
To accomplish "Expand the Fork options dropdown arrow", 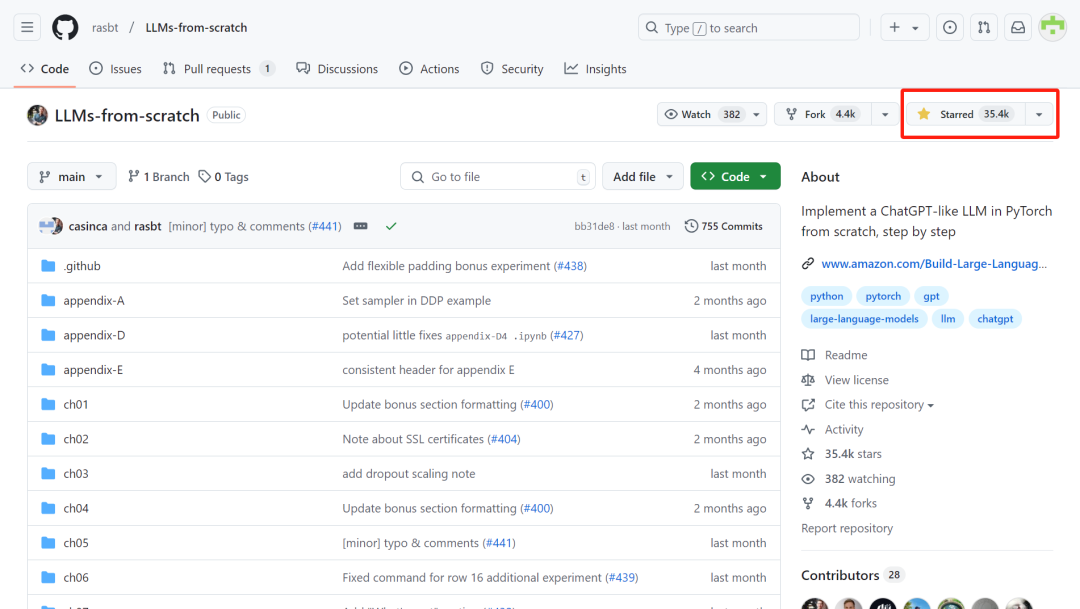I will click(885, 114).
